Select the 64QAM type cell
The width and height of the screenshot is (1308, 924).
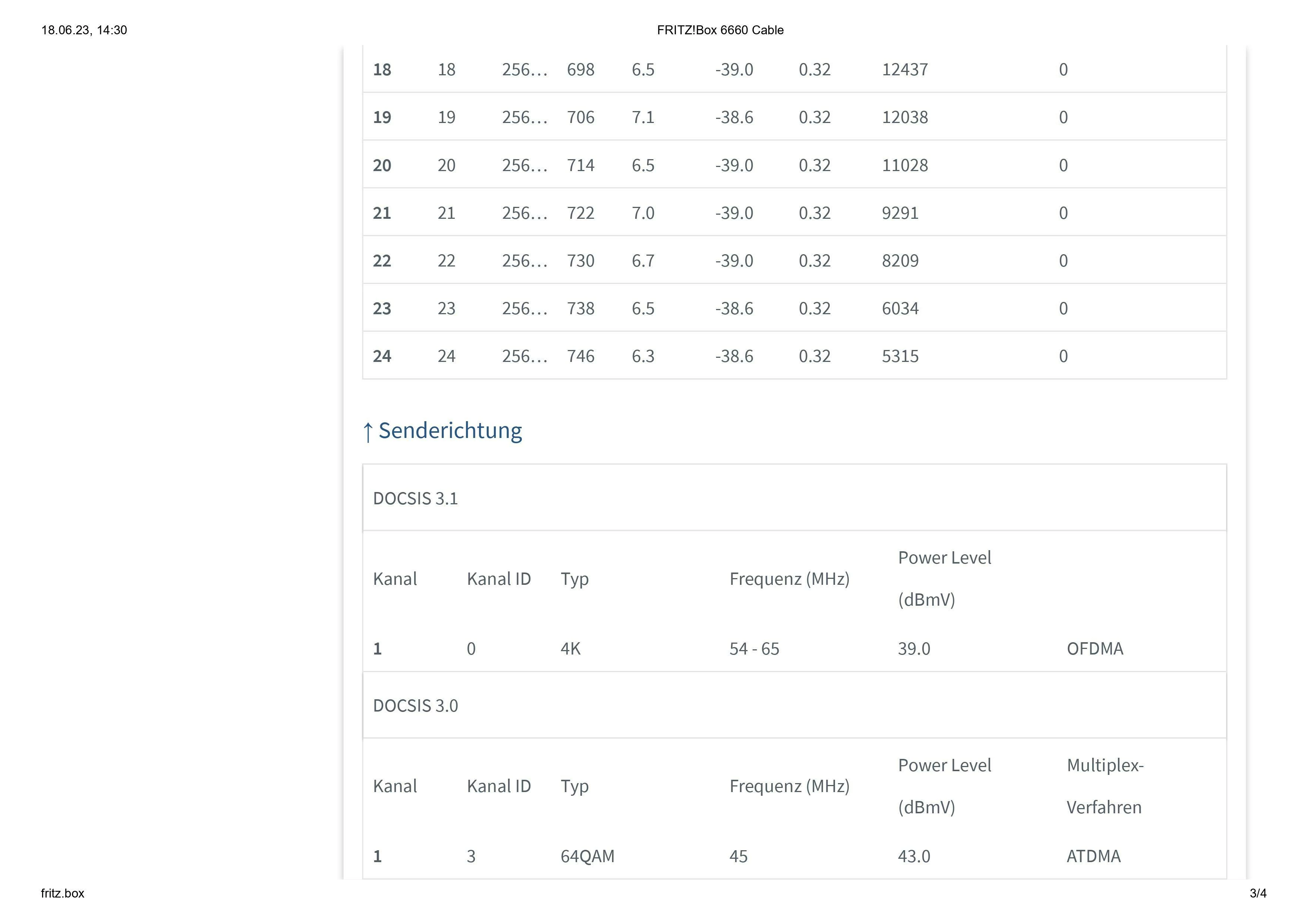click(x=587, y=856)
